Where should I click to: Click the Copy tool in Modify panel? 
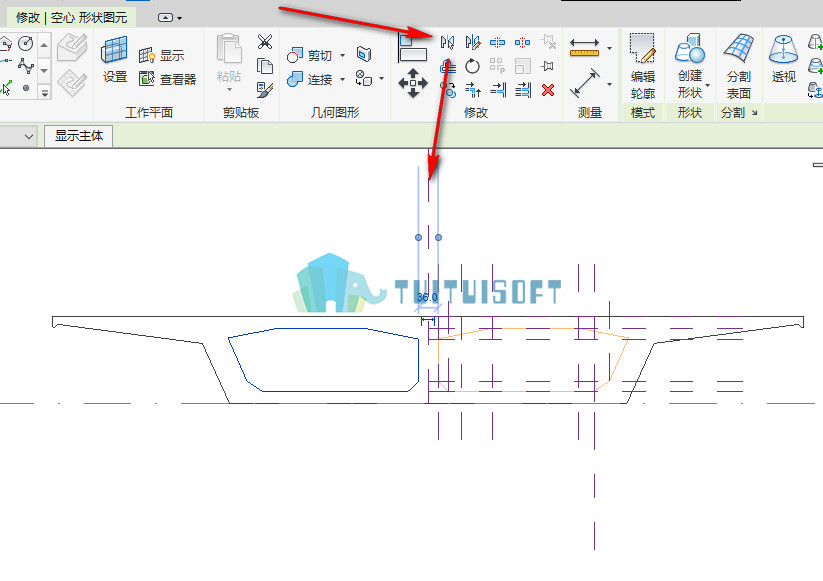(449, 90)
